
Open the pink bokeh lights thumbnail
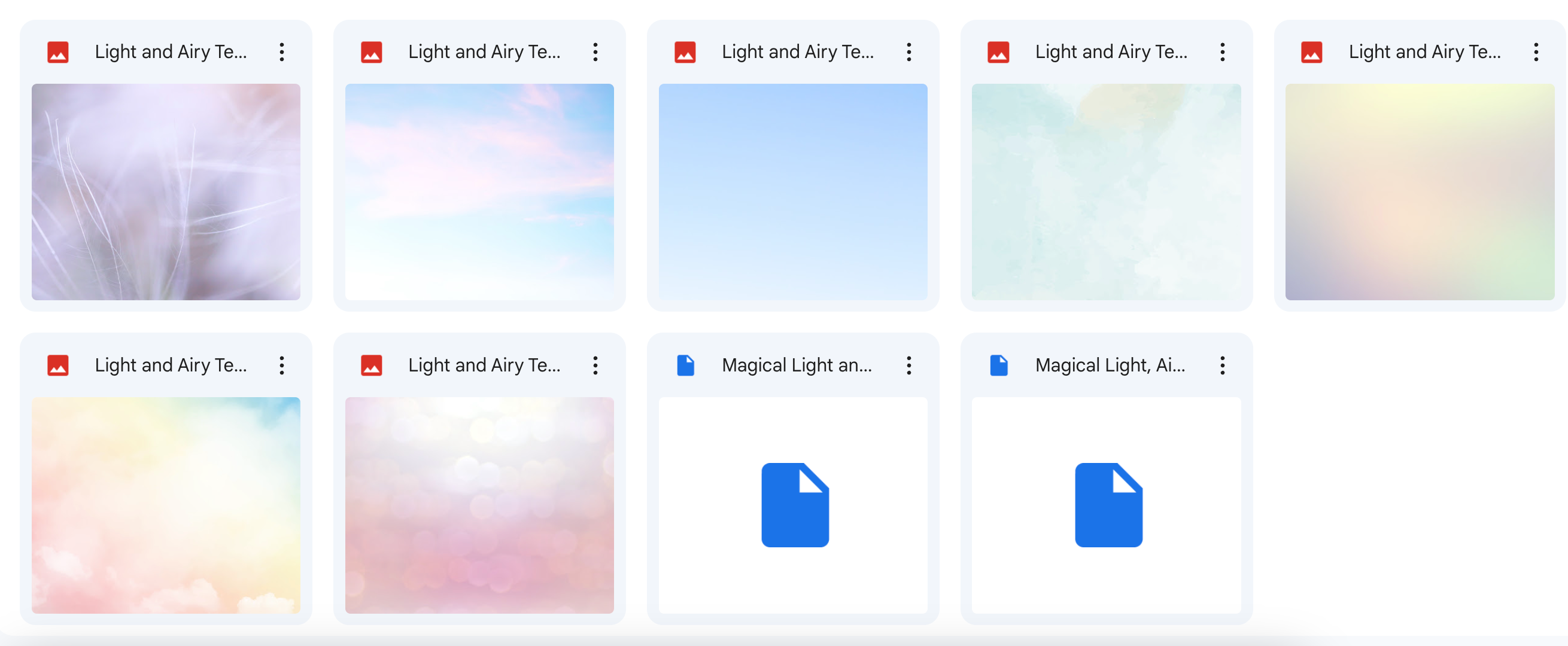pos(479,505)
